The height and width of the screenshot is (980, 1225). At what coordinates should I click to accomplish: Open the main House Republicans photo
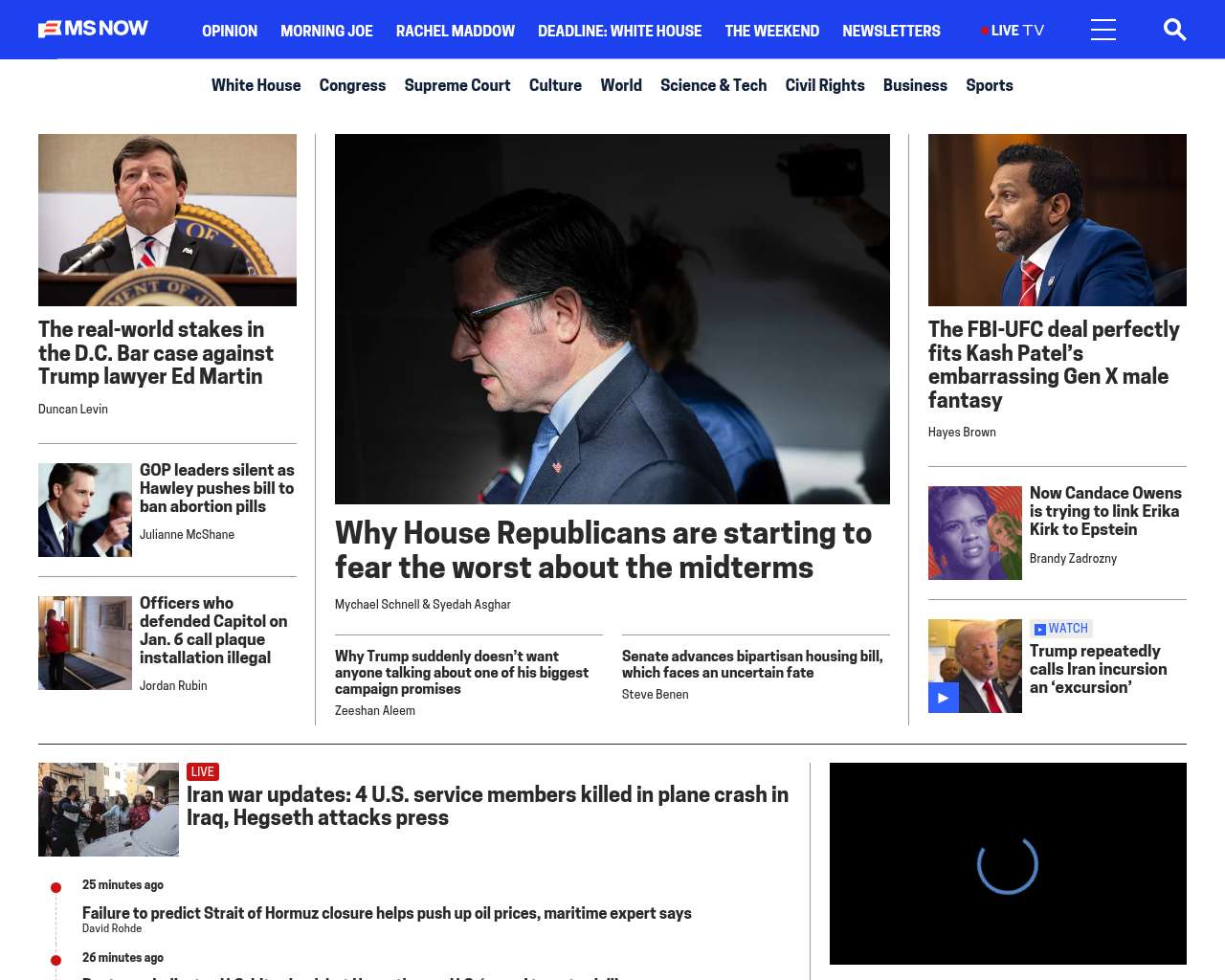coord(612,319)
